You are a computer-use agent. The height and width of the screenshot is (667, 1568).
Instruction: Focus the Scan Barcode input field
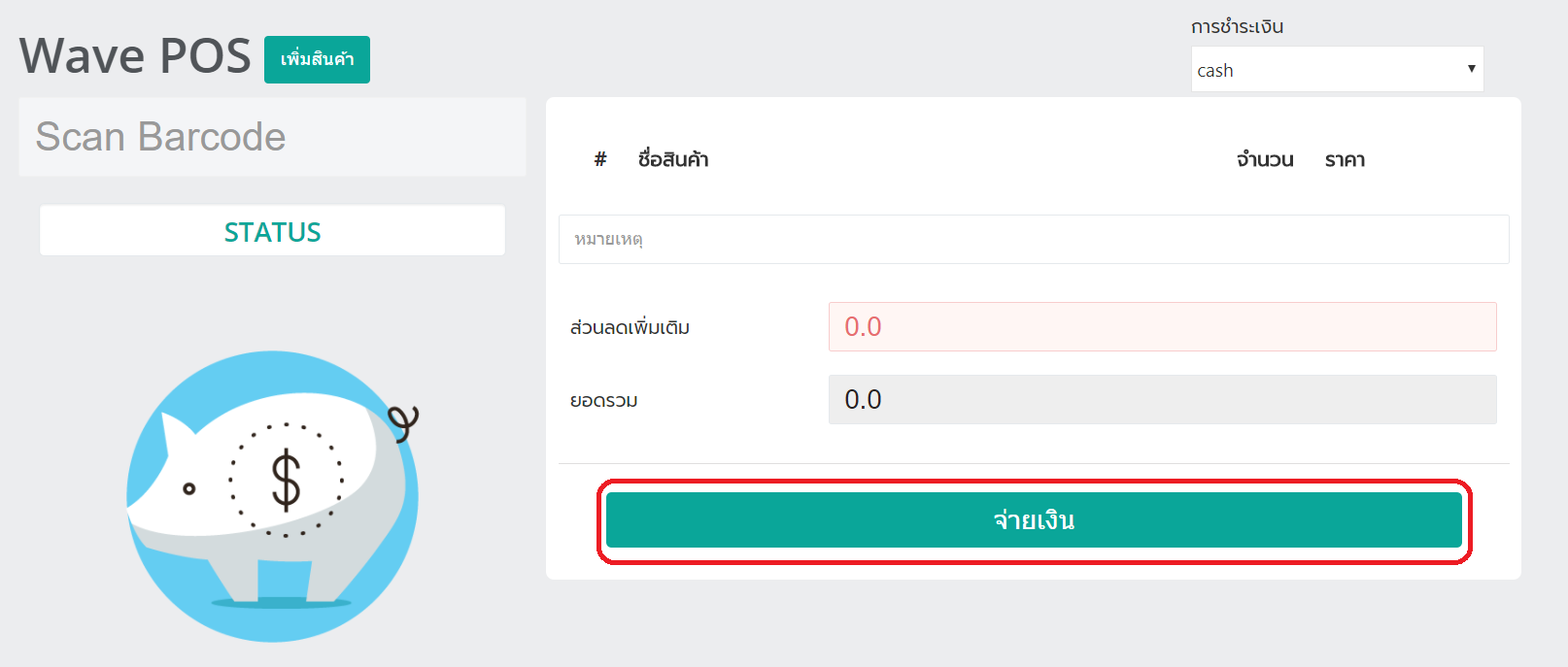(x=272, y=137)
